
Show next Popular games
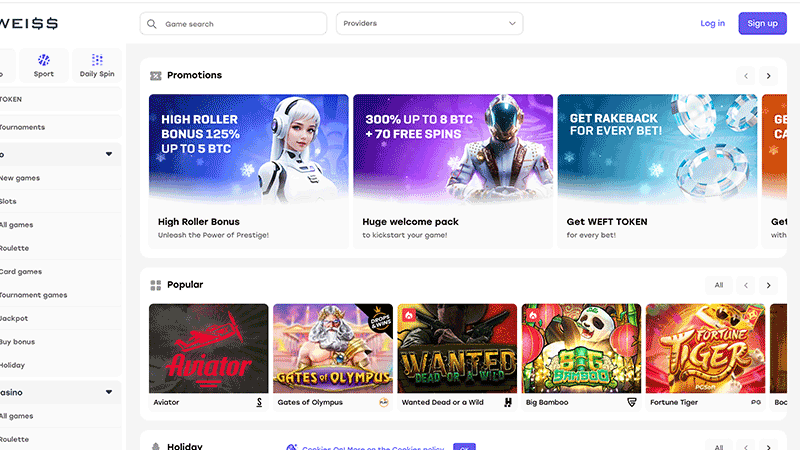coord(768,285)
